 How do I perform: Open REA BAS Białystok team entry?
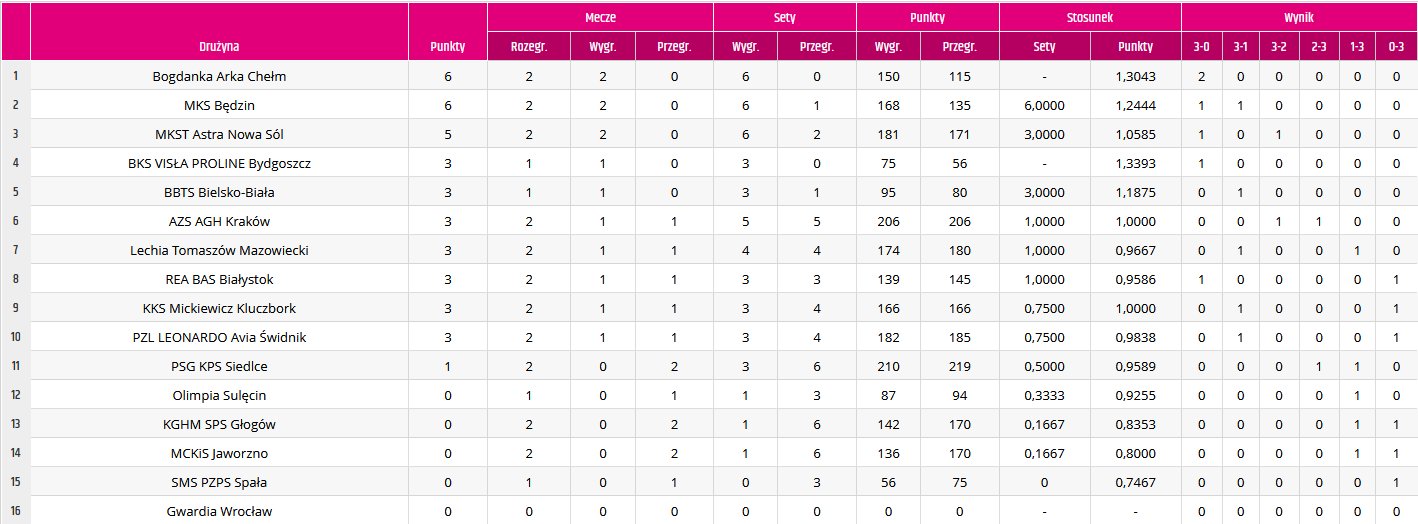[x=219, y=279]
